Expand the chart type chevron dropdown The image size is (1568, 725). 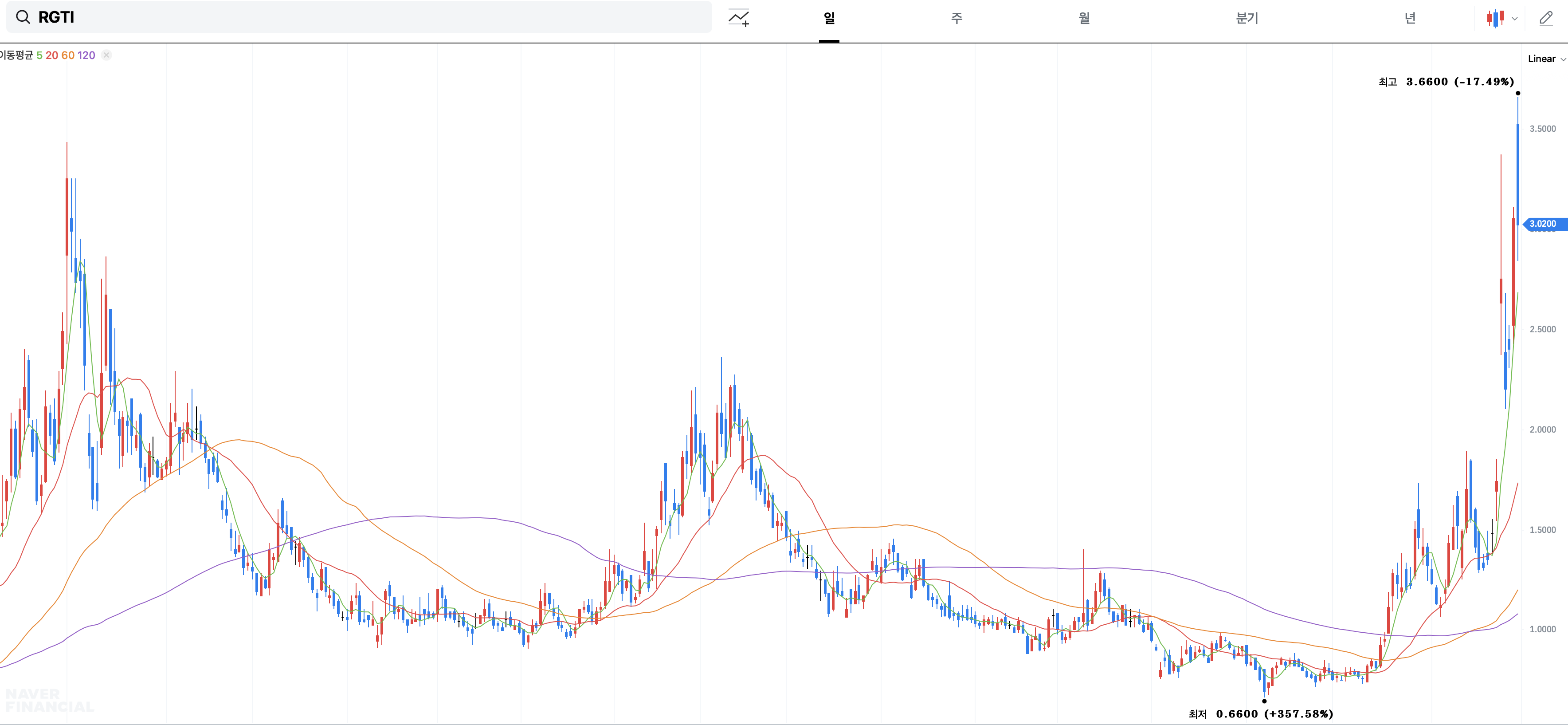(1515, 19)
